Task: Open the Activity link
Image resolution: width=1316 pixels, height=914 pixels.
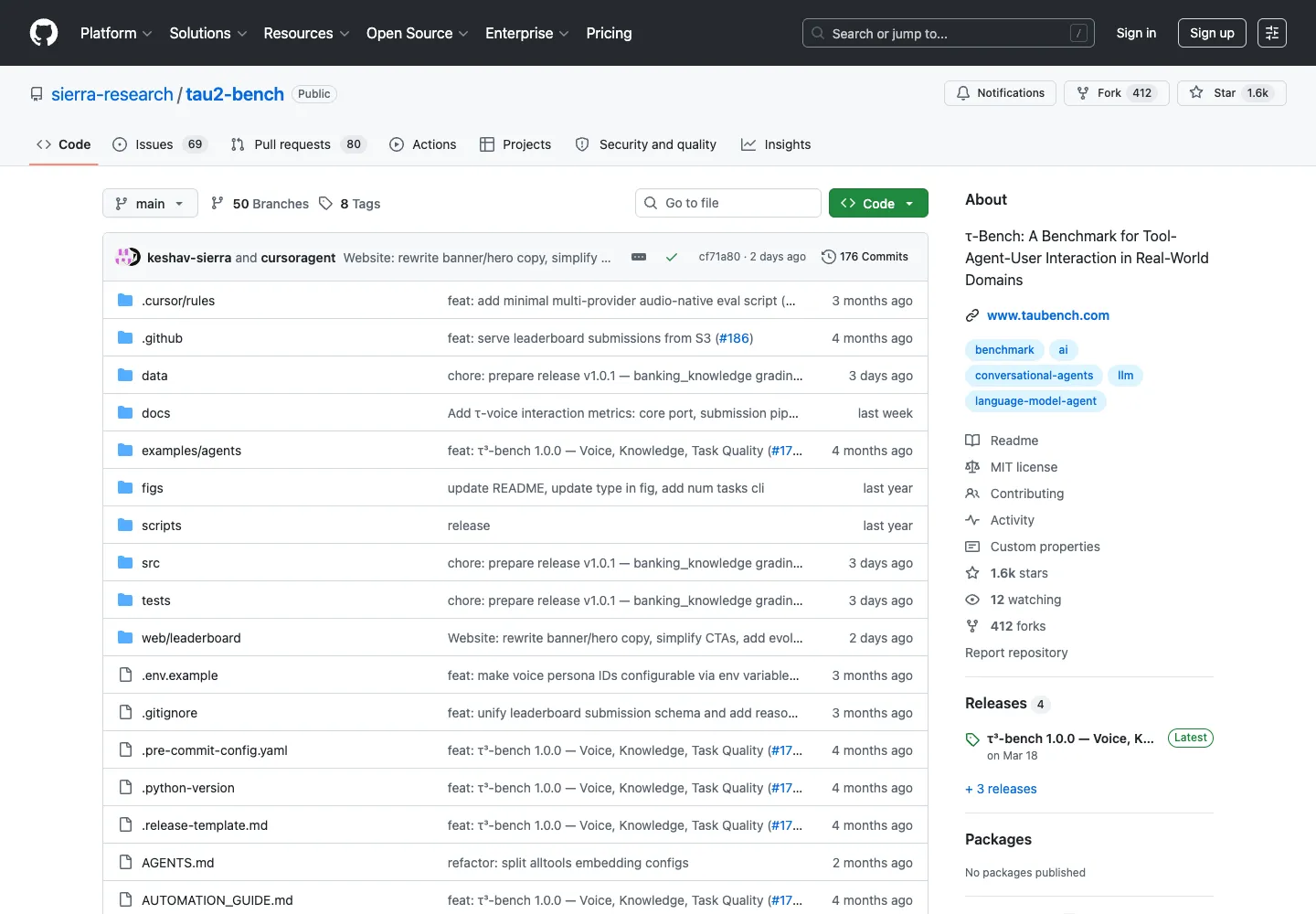Action: [x=1001, y=520]
